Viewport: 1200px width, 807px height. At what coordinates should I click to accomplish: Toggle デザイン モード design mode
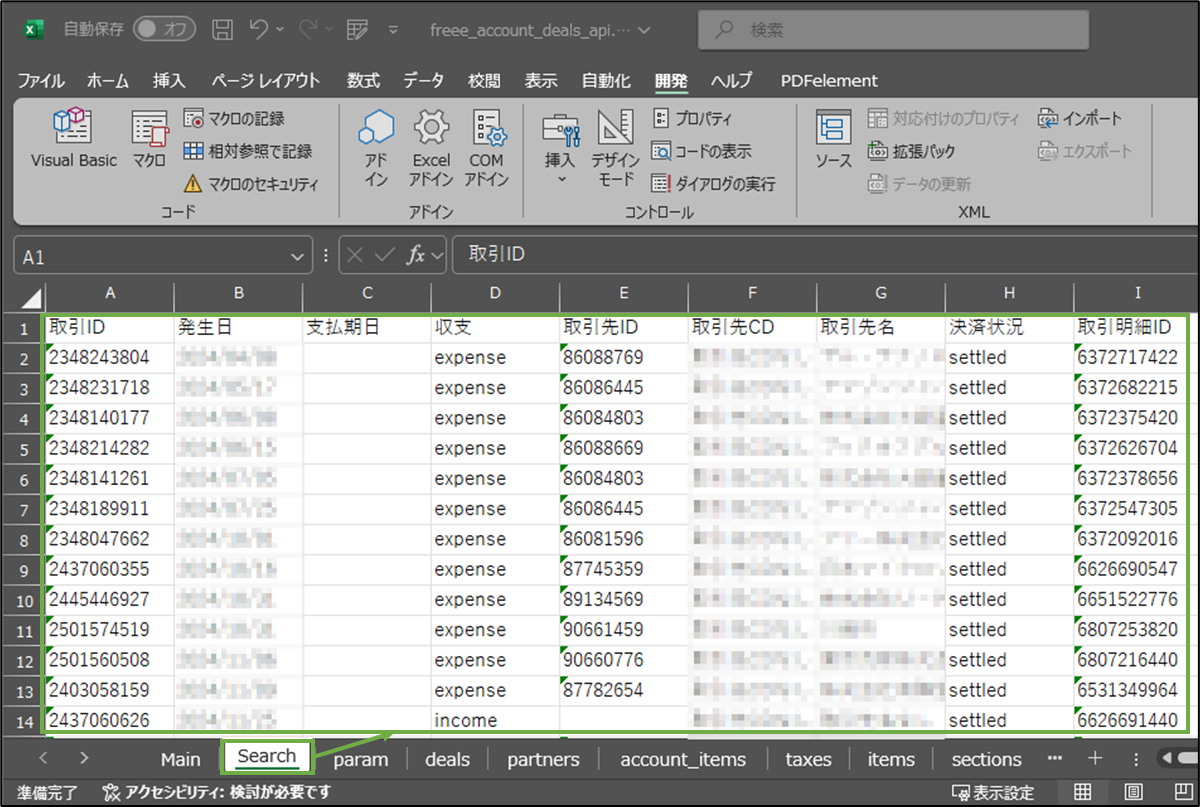[x=615, y=149]
